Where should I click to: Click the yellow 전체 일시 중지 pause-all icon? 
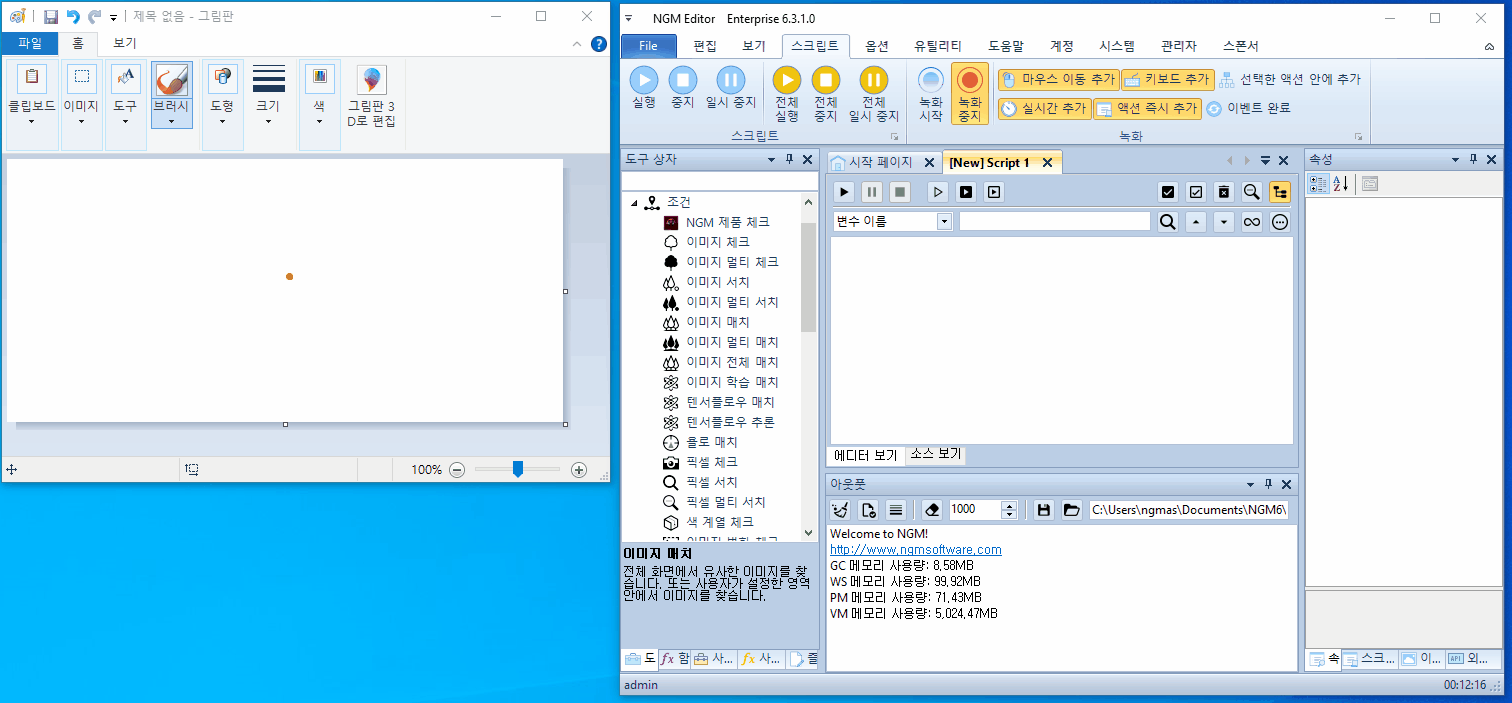[x=874, y=80]
